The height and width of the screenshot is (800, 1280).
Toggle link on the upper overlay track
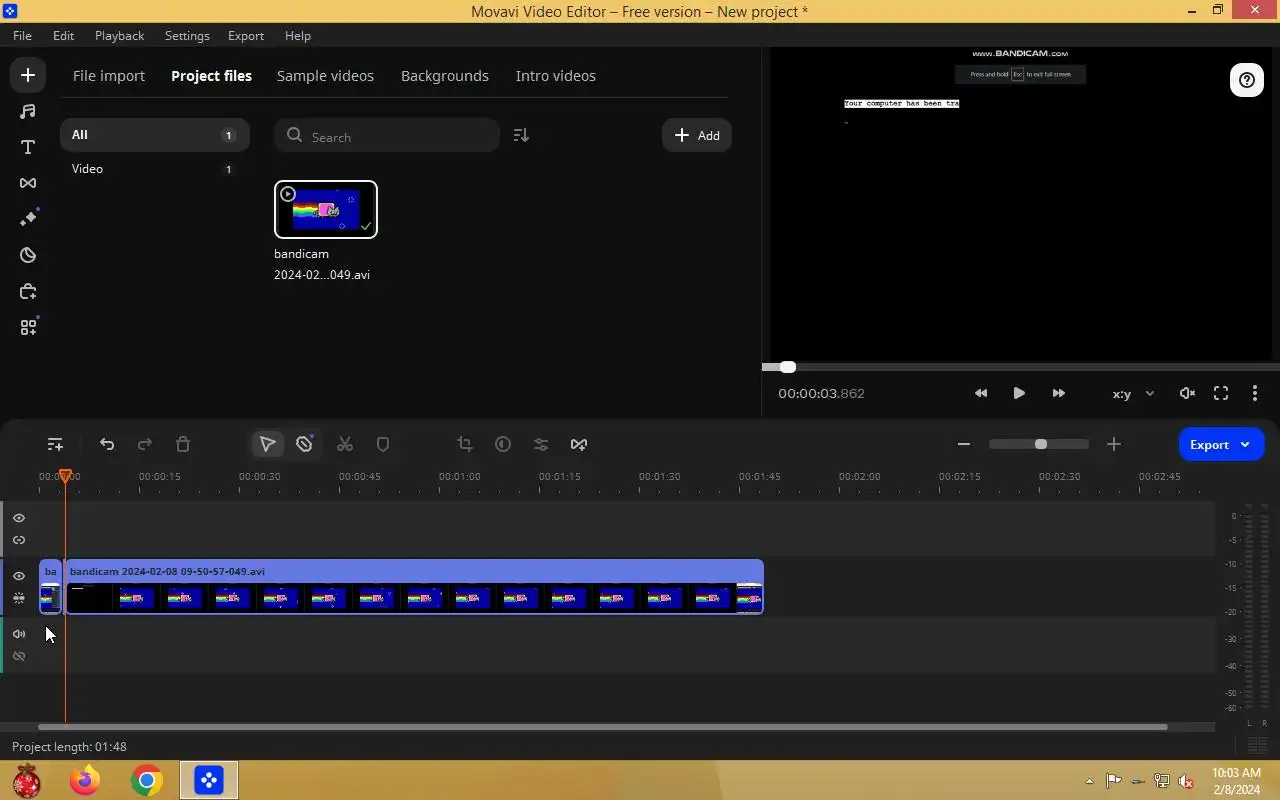19,540
